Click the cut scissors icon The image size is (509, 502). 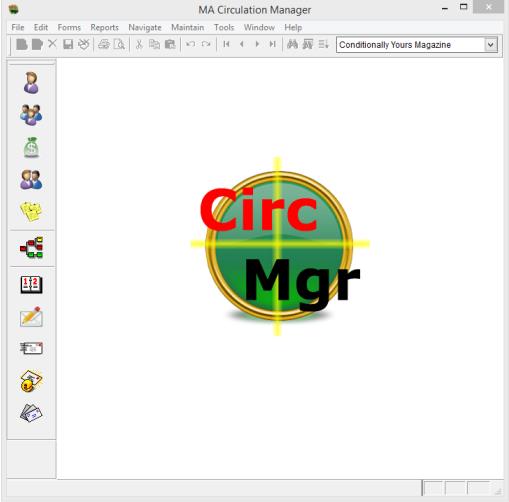(x=139, y=44)
